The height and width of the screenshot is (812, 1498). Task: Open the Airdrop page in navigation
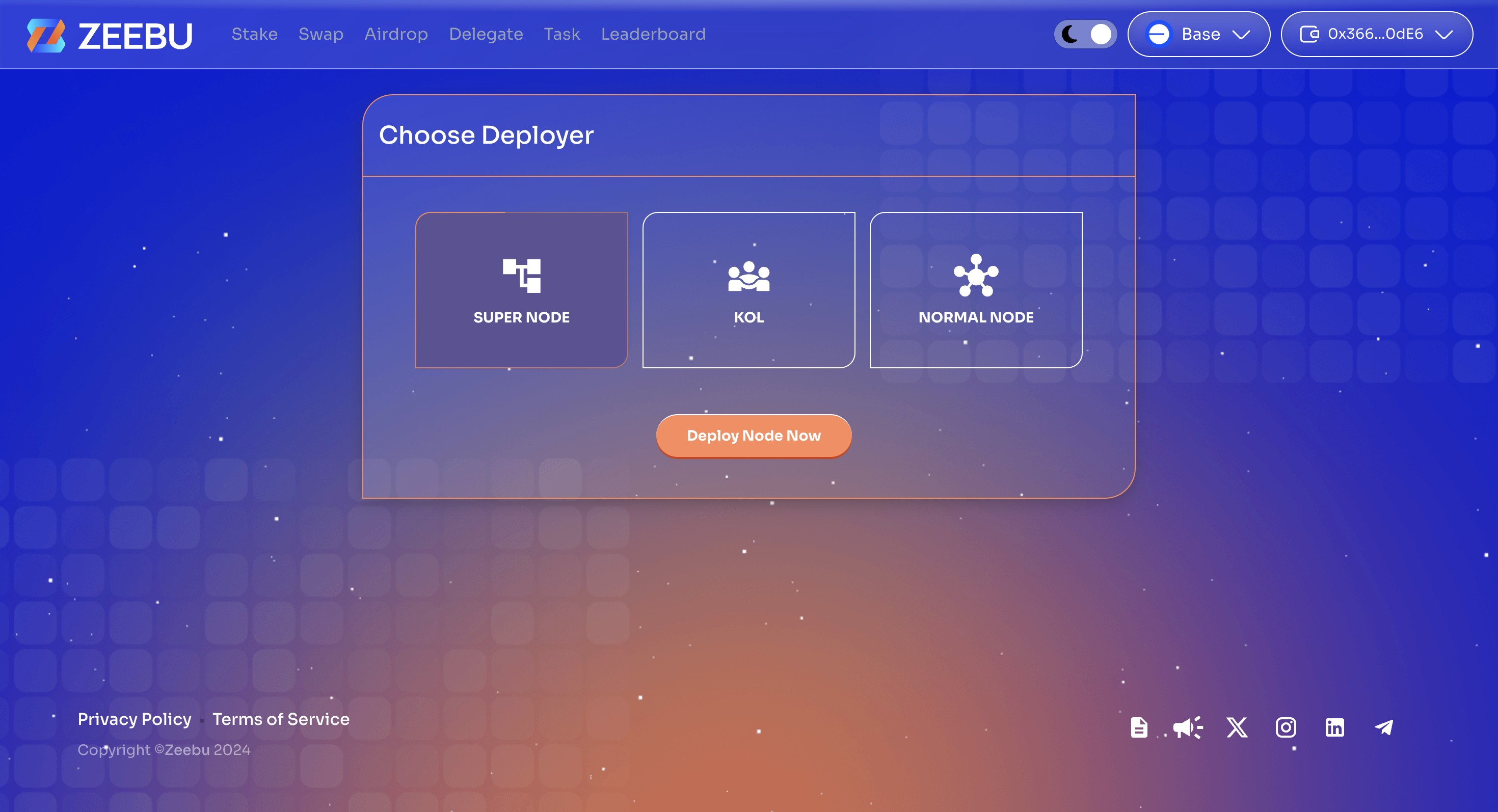pos(396,34)
